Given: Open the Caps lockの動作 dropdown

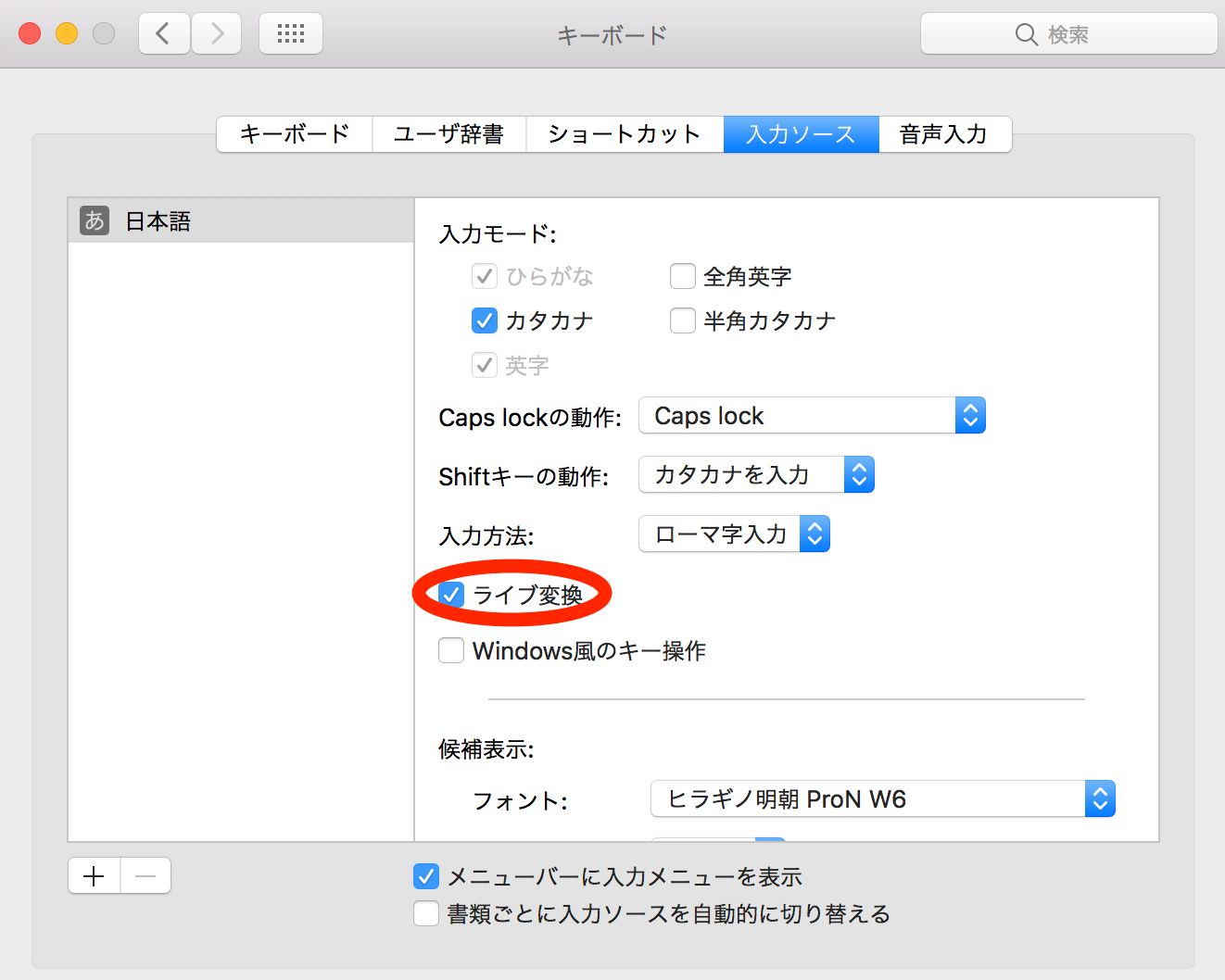Looking at the screenshot, I should click(812, 416).
